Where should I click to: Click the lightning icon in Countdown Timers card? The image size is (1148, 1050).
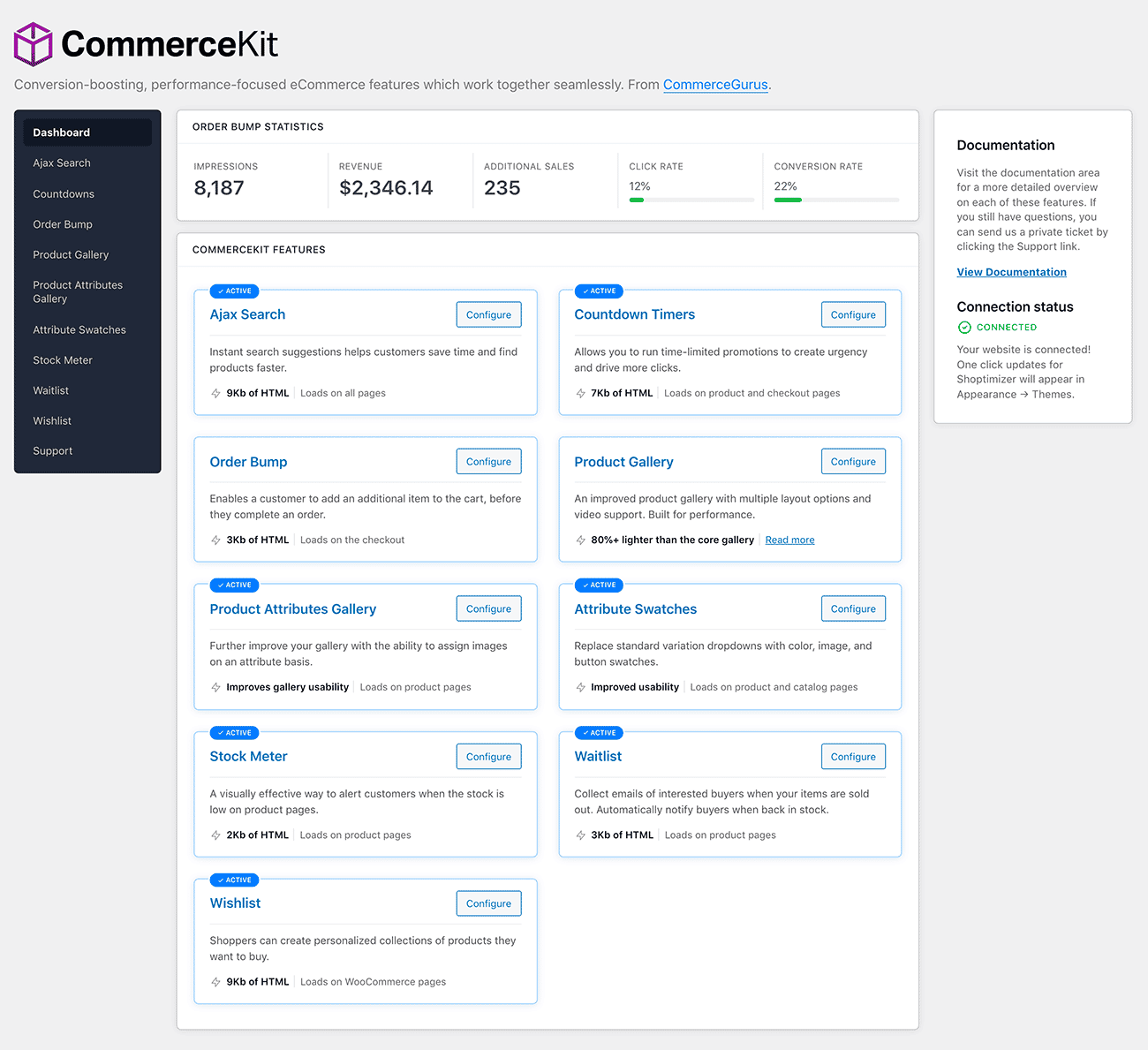[x=580, y=393]
